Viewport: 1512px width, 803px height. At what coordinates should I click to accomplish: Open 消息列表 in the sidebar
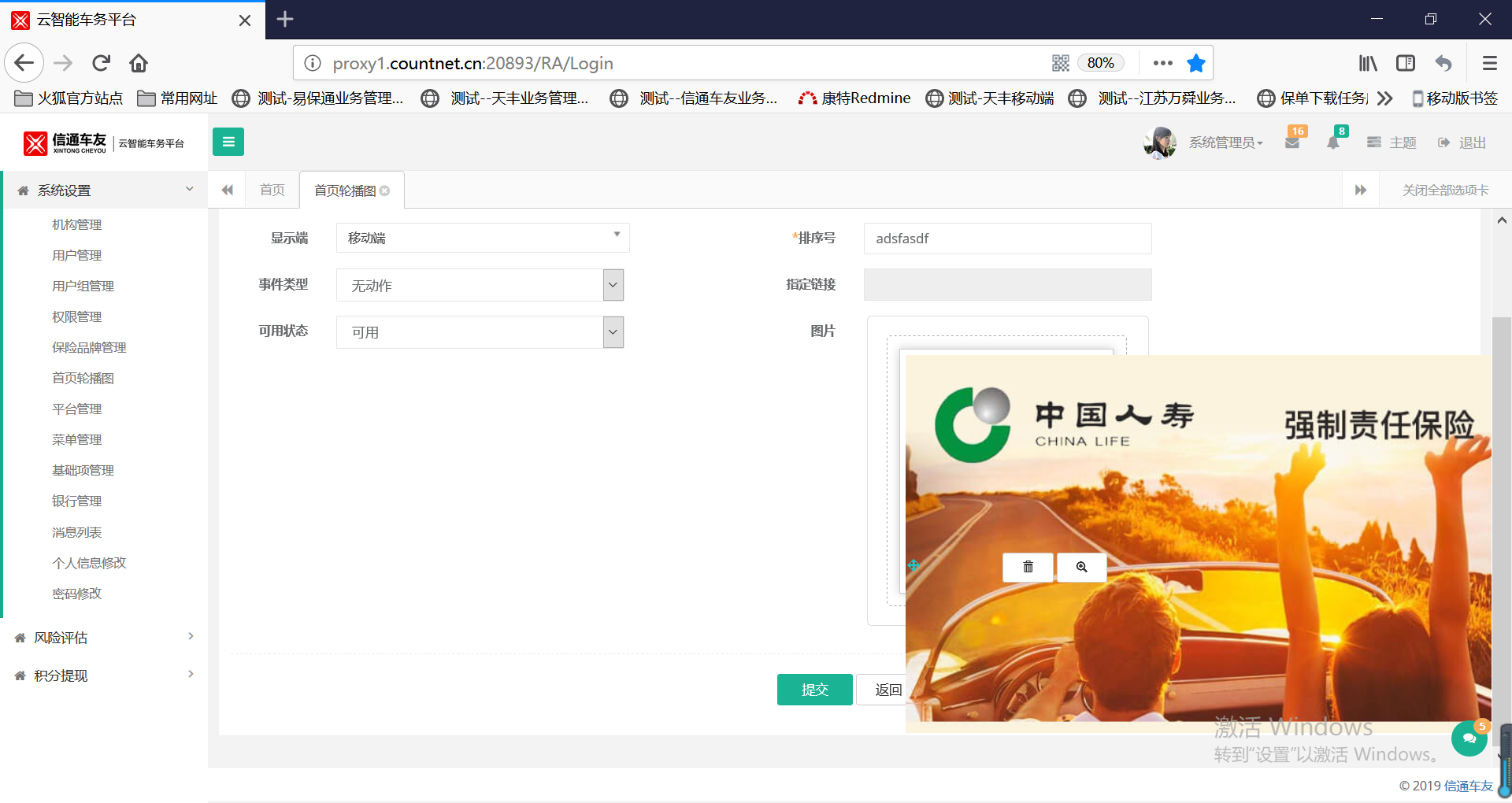pyautogui.click(x=77, y=532)
